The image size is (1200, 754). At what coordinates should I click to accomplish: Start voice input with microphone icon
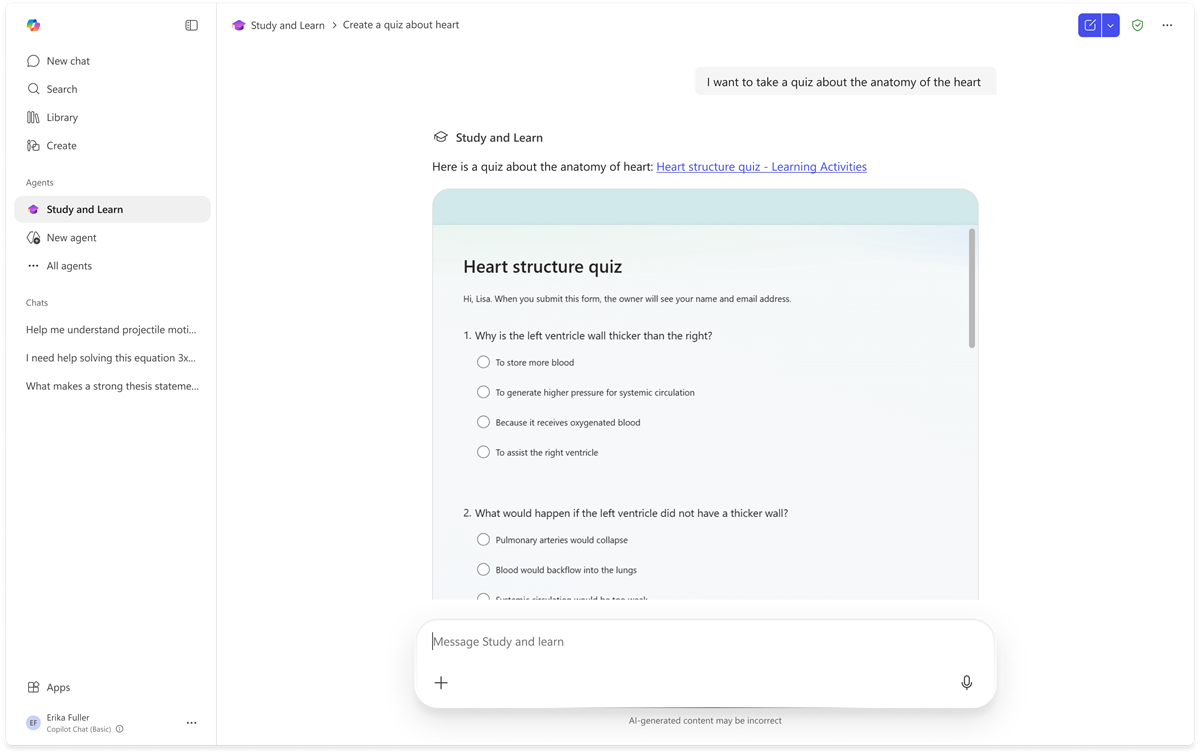(966, 682)
